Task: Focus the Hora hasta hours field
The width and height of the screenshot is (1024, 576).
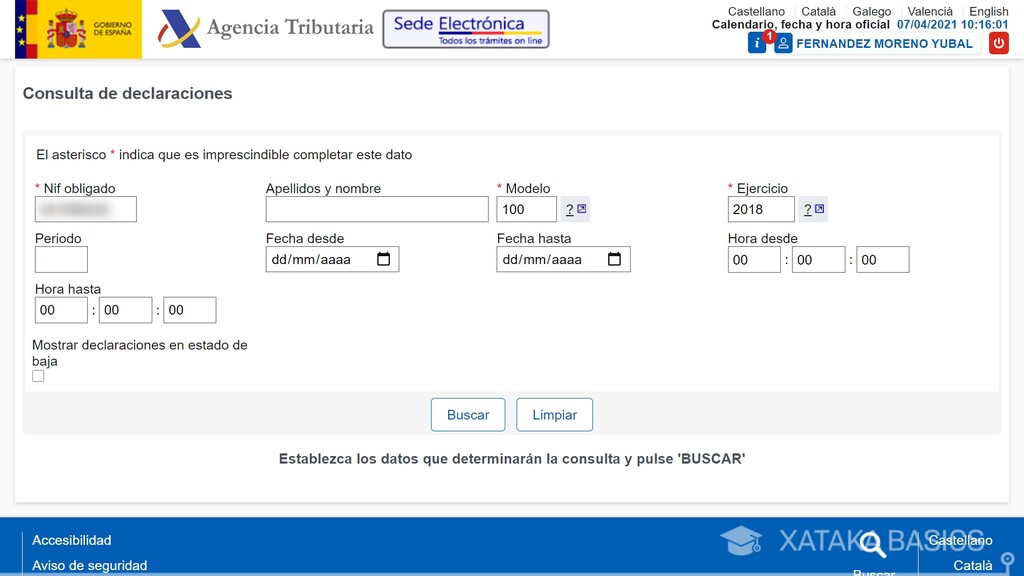Action: (x=61, y=310)
